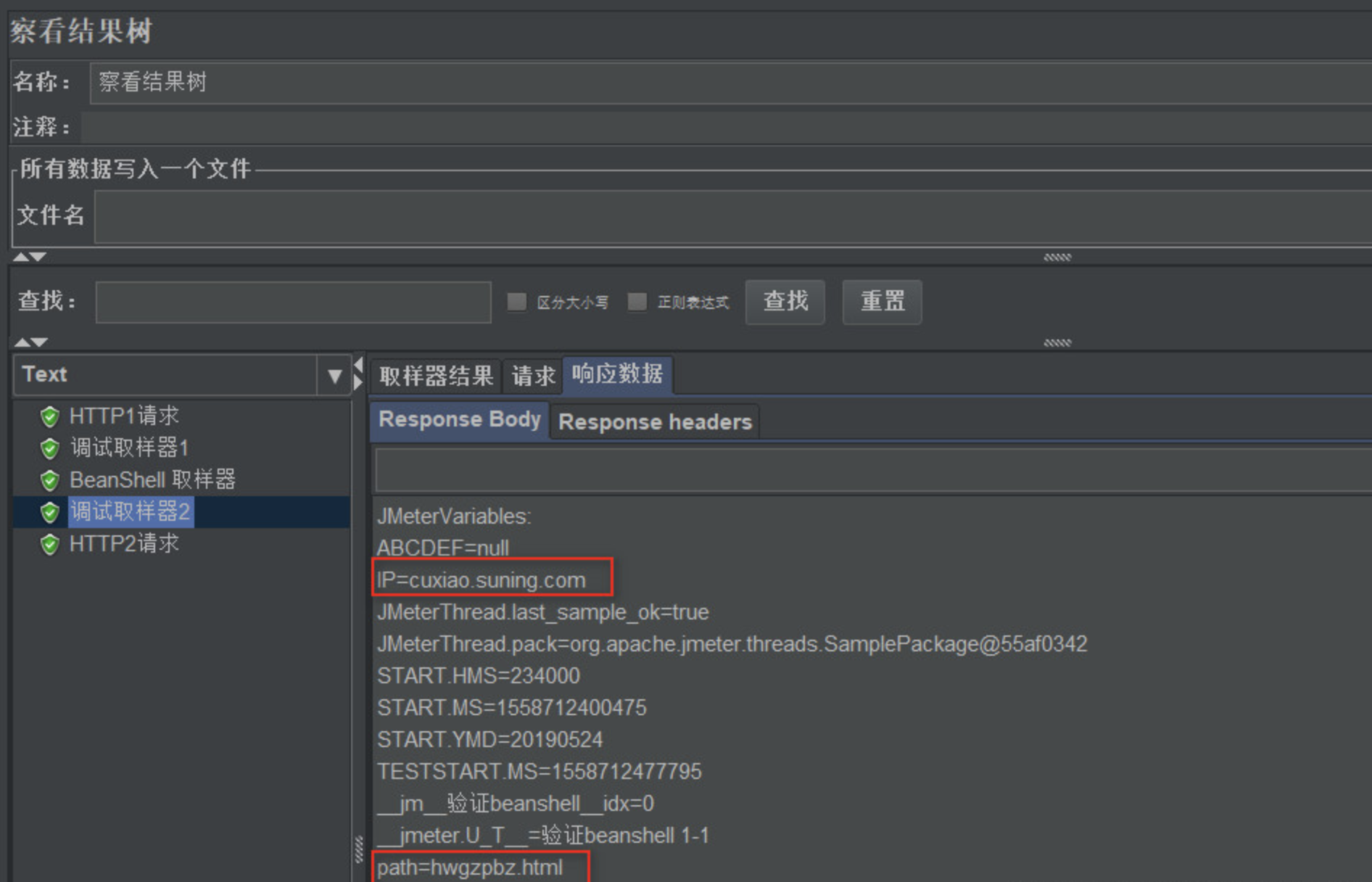
Task: Click green shield icon beside 调试取样器1
Action: tap(49, 448)
